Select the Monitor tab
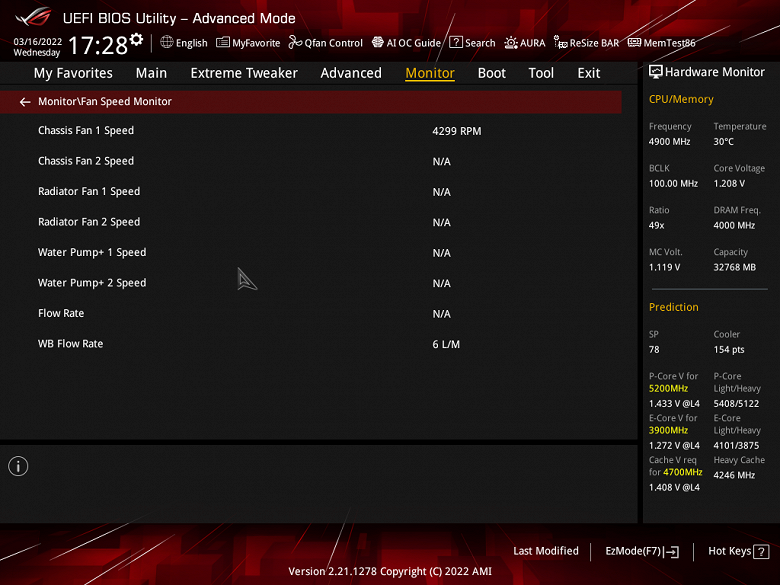 (430, 73)
